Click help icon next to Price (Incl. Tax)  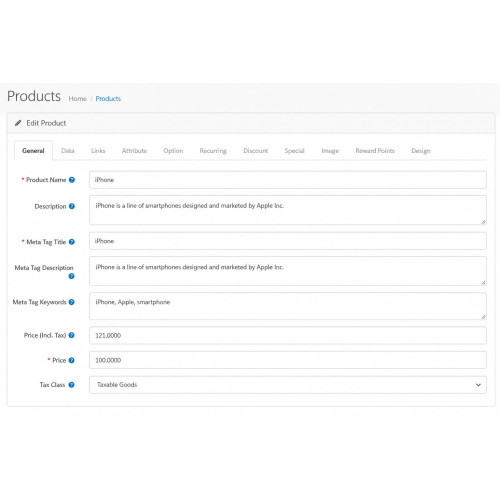[x=71, y=335]
